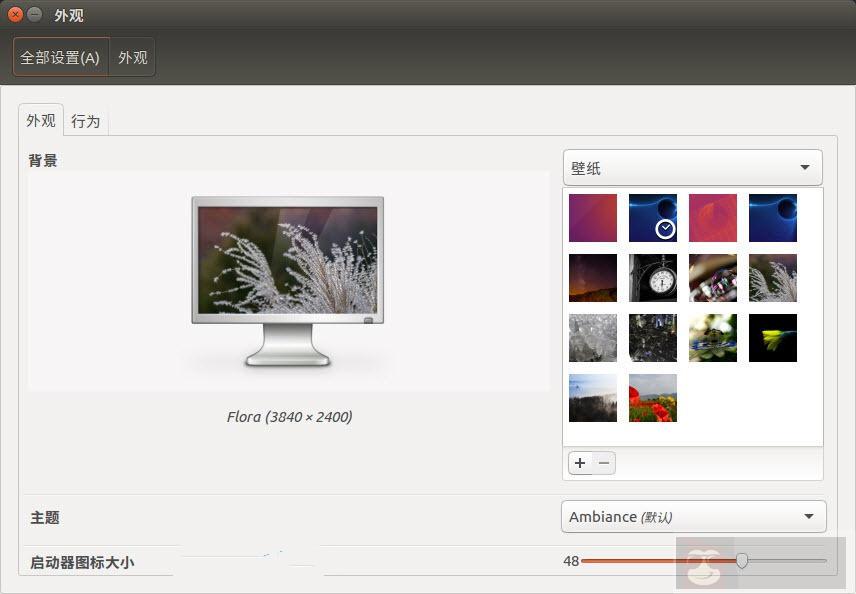
Task: Select the colorful bokeh lights wallpaper
Action: [712, 278]
